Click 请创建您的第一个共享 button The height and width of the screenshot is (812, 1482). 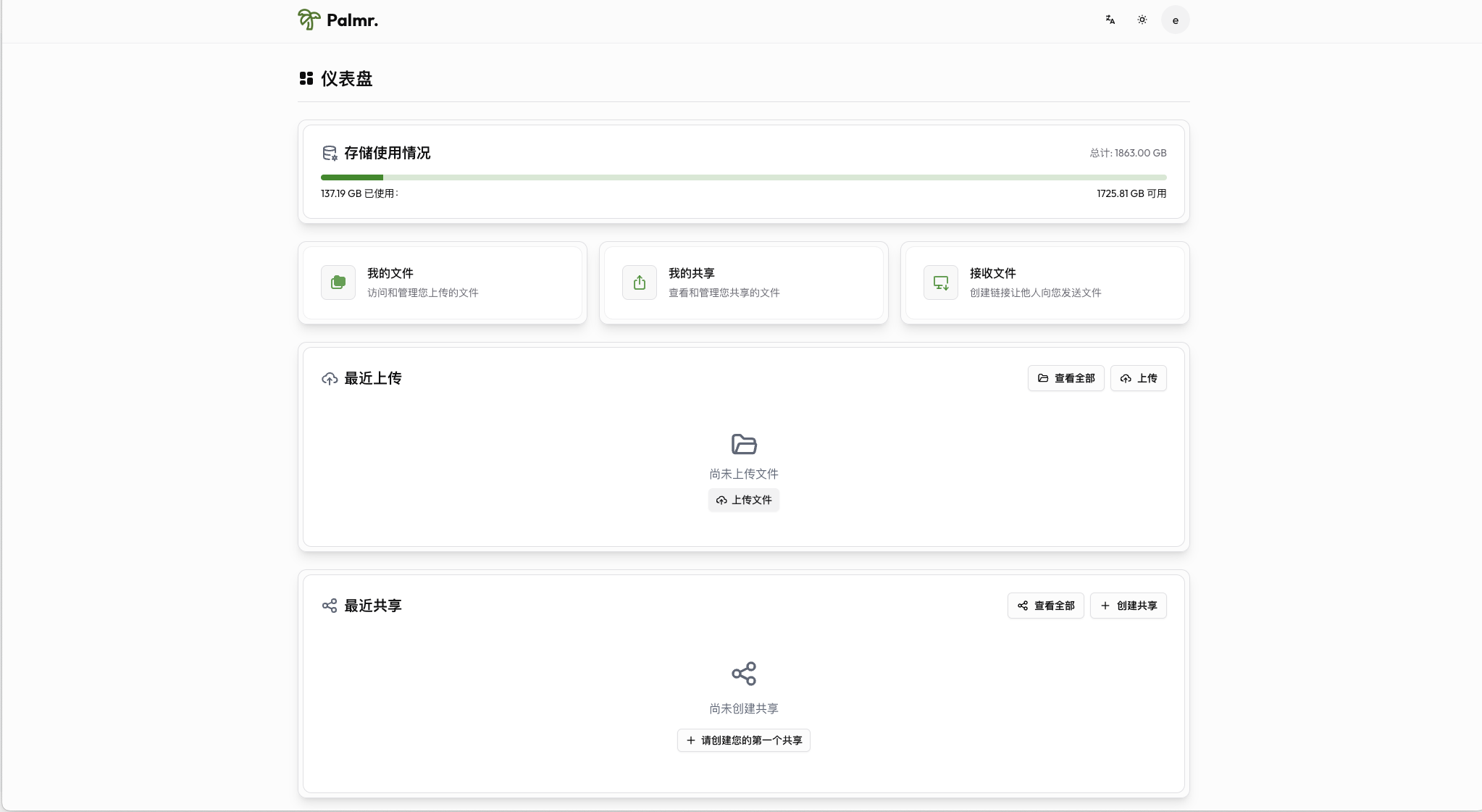(744, 740)
